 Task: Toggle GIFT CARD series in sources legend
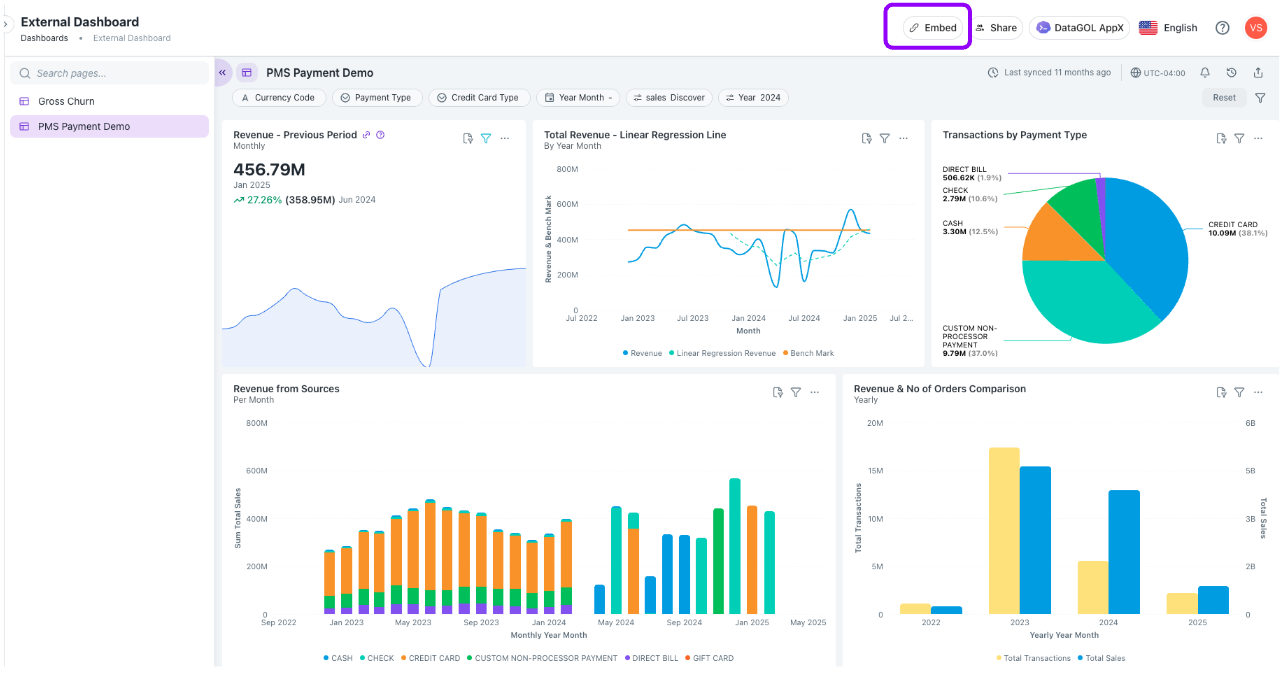point(709,658)
